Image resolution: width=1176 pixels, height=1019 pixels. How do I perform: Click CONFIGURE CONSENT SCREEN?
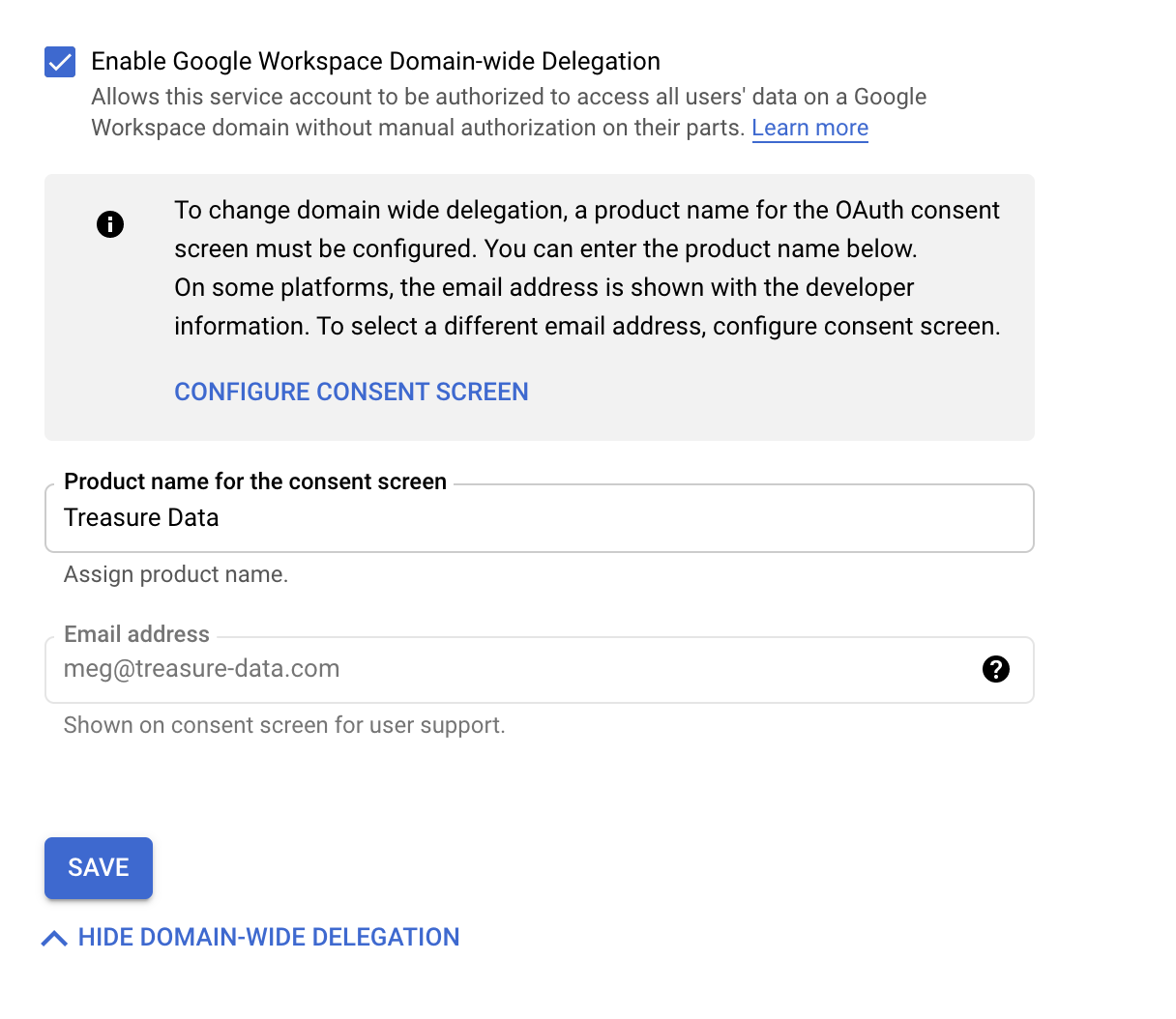click(x=351, y=392)
